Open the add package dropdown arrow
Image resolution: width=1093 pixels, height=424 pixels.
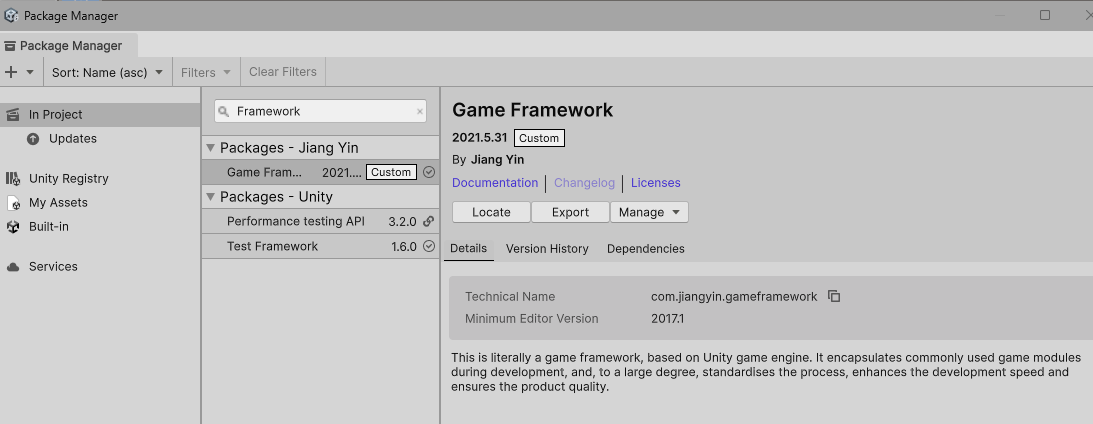coord(30,72)
